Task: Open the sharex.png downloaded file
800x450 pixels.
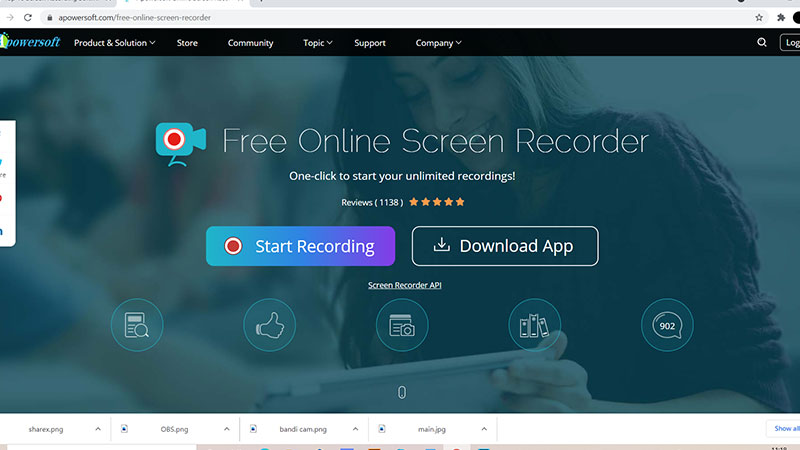Action: click(46, 429)
